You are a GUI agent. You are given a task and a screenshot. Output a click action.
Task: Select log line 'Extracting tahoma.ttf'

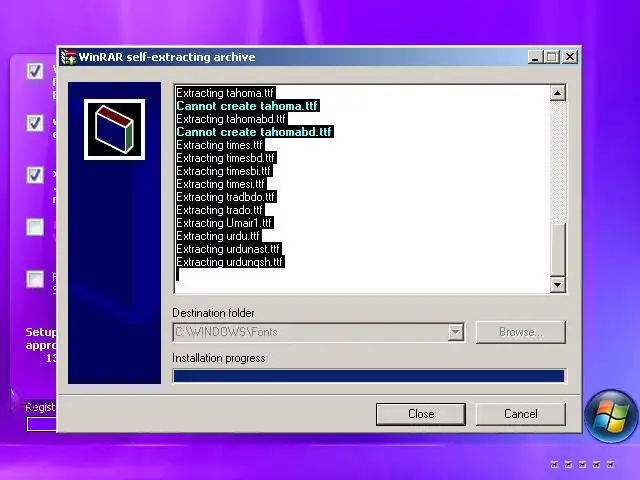225,93
